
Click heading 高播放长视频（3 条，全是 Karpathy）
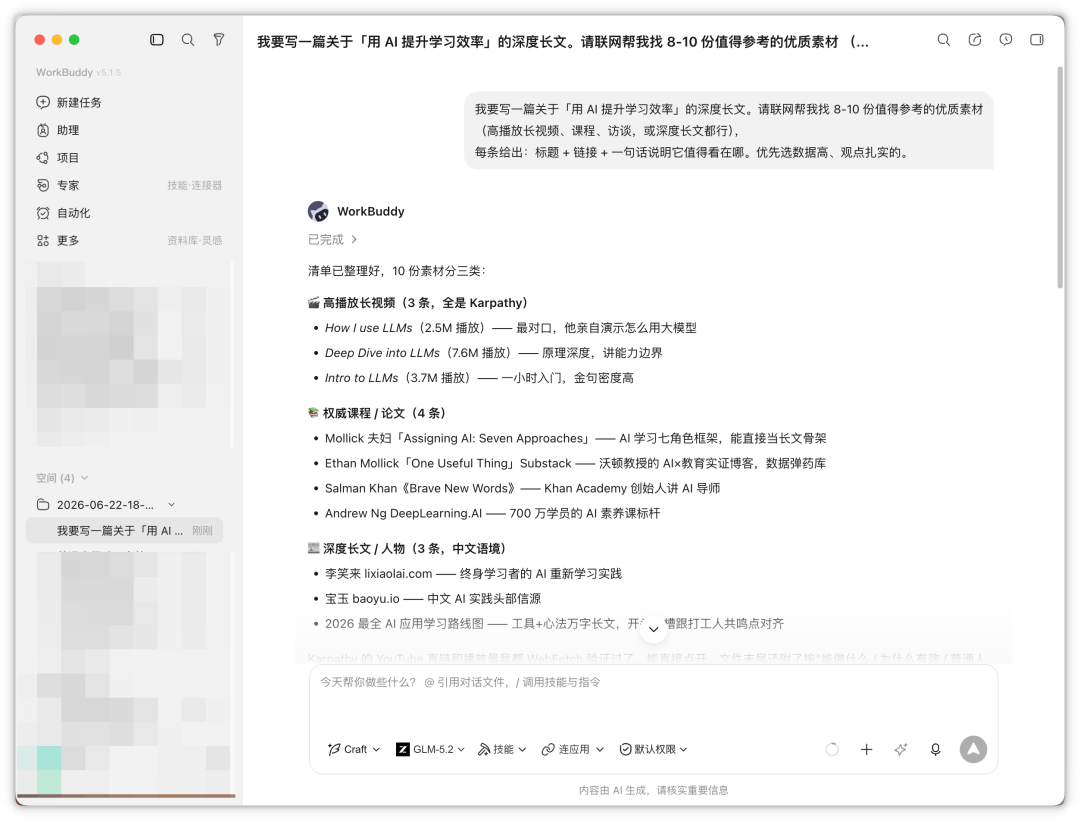[418, 302]
